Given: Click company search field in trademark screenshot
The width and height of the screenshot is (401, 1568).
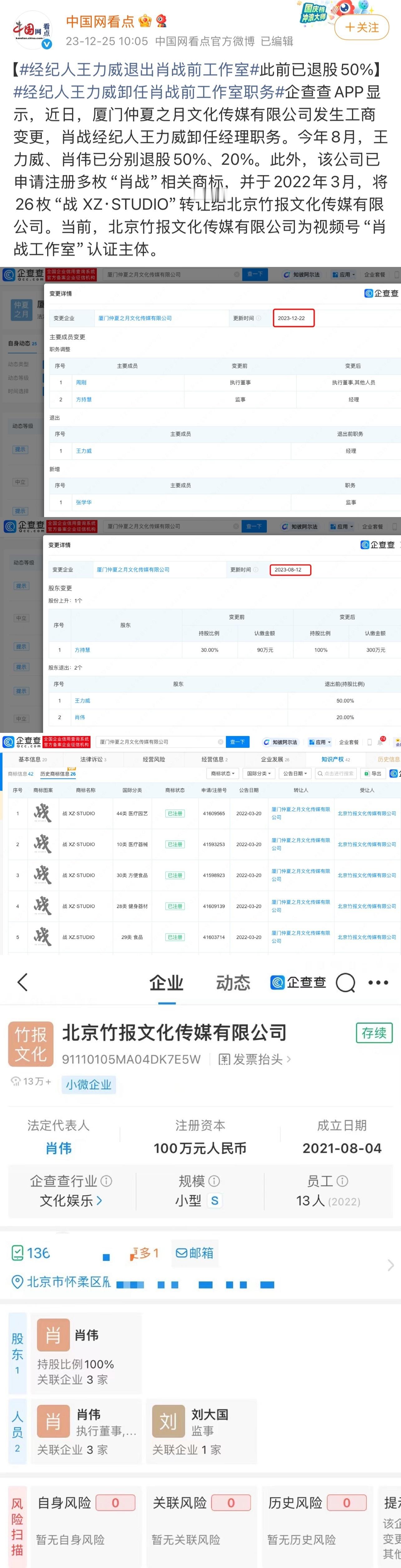Looking at the screenshot, I should 161,742.
